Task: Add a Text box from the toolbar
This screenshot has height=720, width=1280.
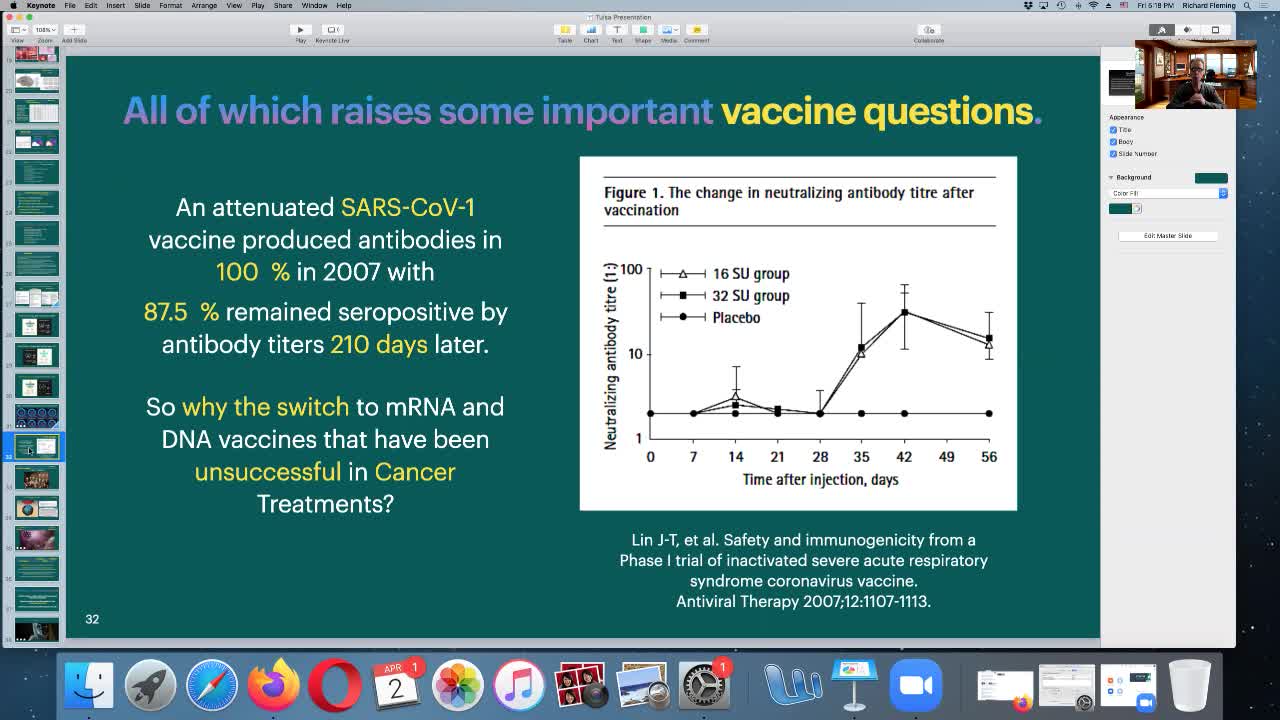Action: pos(617,30)
